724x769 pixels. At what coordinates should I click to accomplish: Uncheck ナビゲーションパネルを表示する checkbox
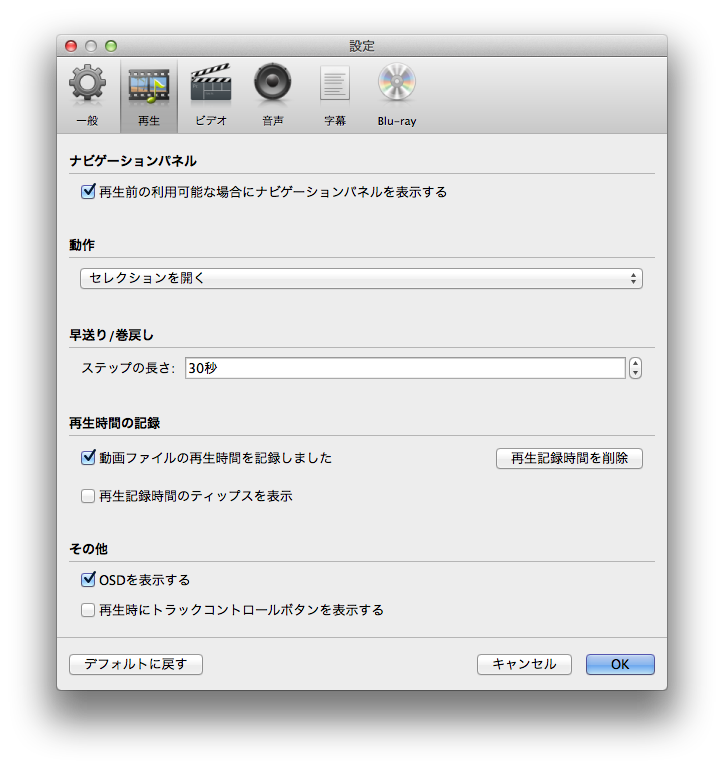point(88,192)
